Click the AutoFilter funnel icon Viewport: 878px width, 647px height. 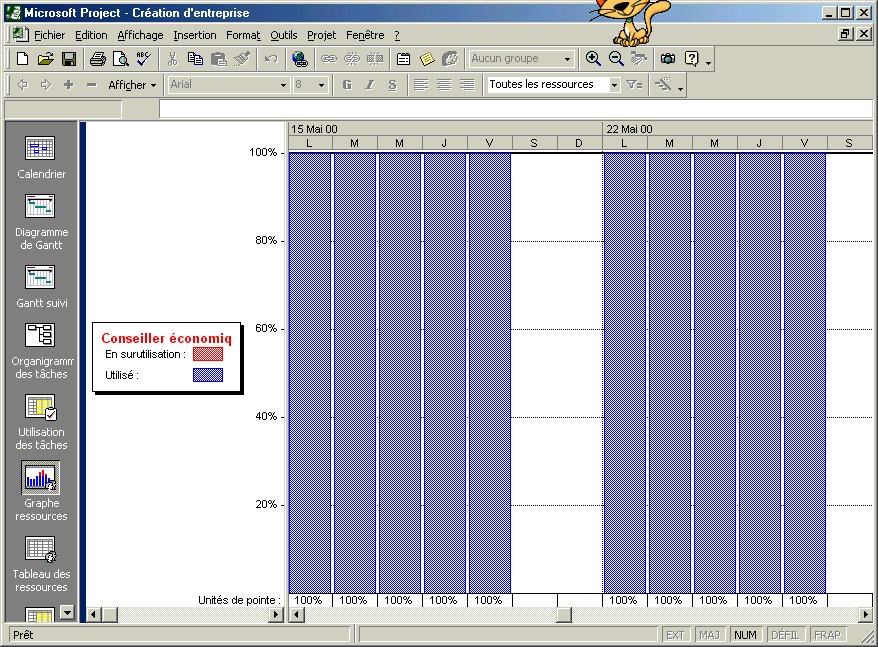pos(634,85)
